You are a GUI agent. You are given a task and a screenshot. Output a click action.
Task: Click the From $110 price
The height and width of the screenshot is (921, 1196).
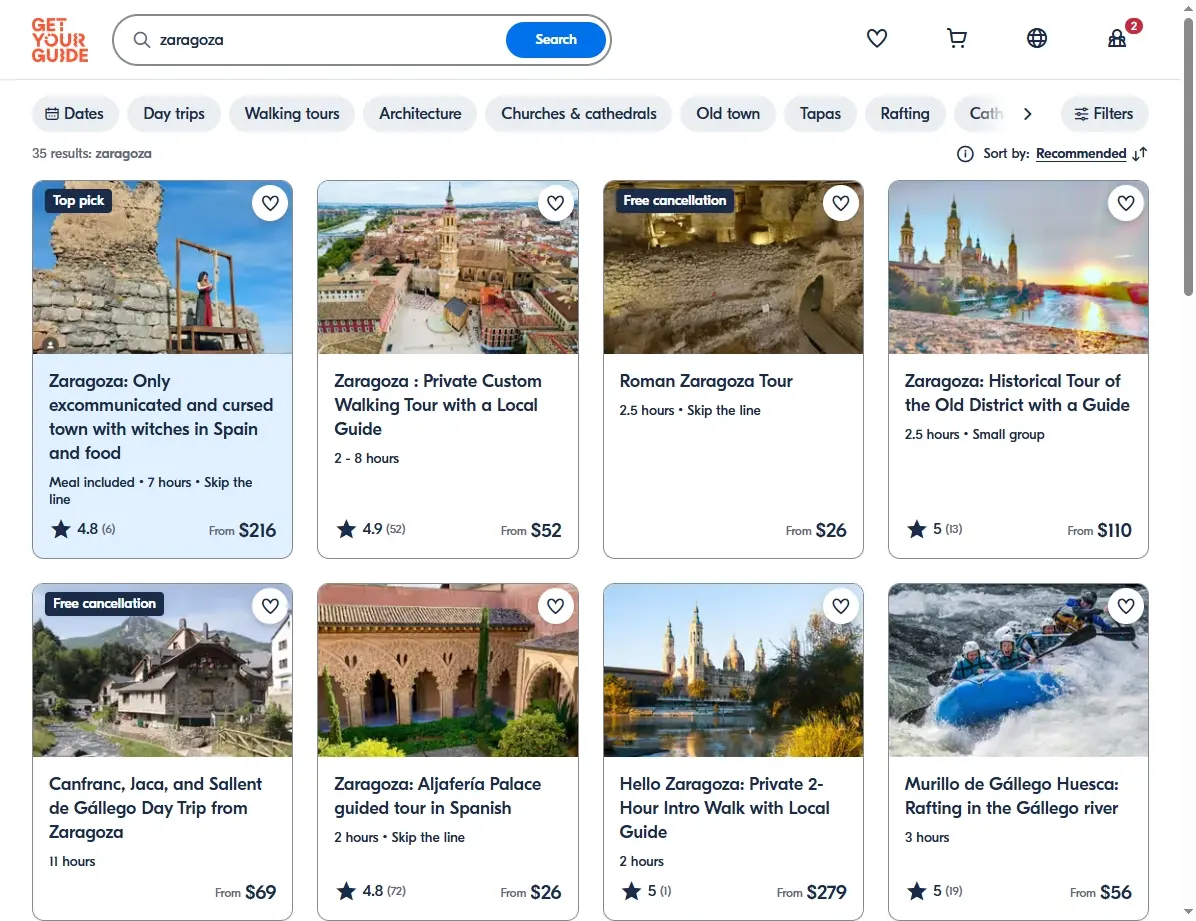pos(1099,530)
